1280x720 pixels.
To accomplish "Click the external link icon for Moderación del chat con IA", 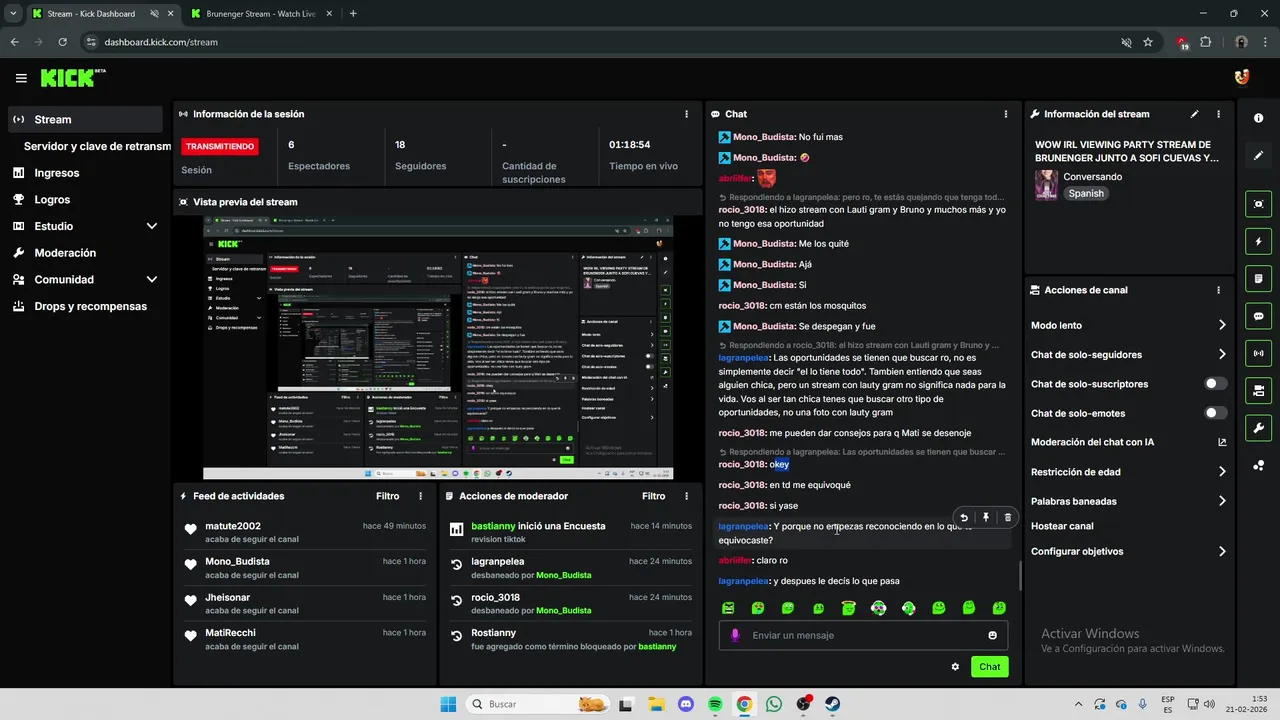I will (1222, 442).
